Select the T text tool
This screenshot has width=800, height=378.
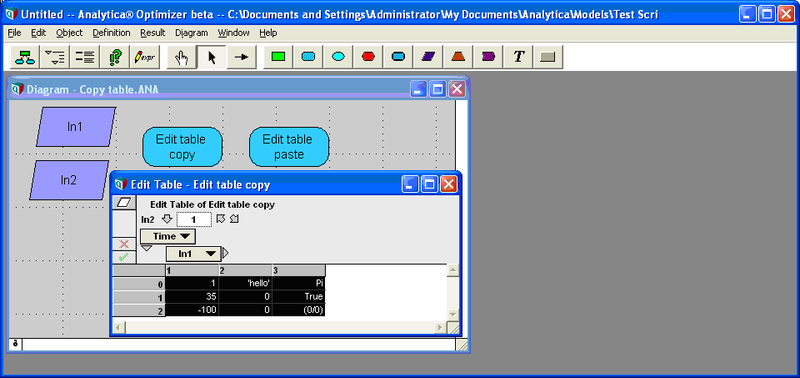[x=518, y=57]
